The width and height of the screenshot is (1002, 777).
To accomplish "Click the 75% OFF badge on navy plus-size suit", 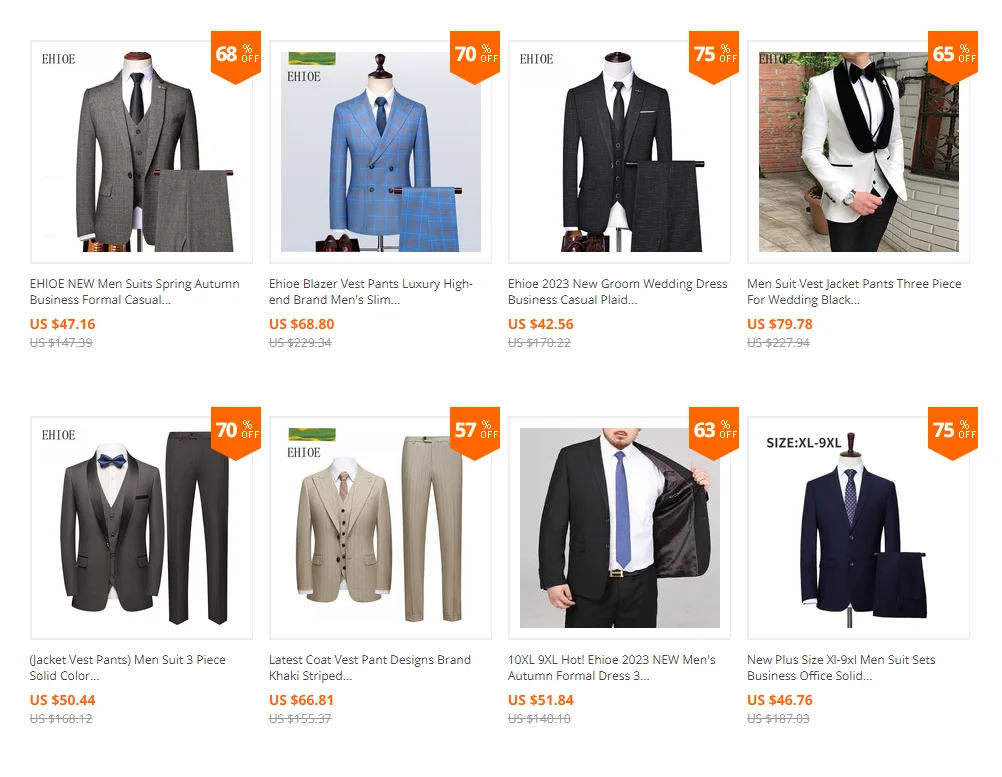I will pyautogui.click(x=953, y=432).
